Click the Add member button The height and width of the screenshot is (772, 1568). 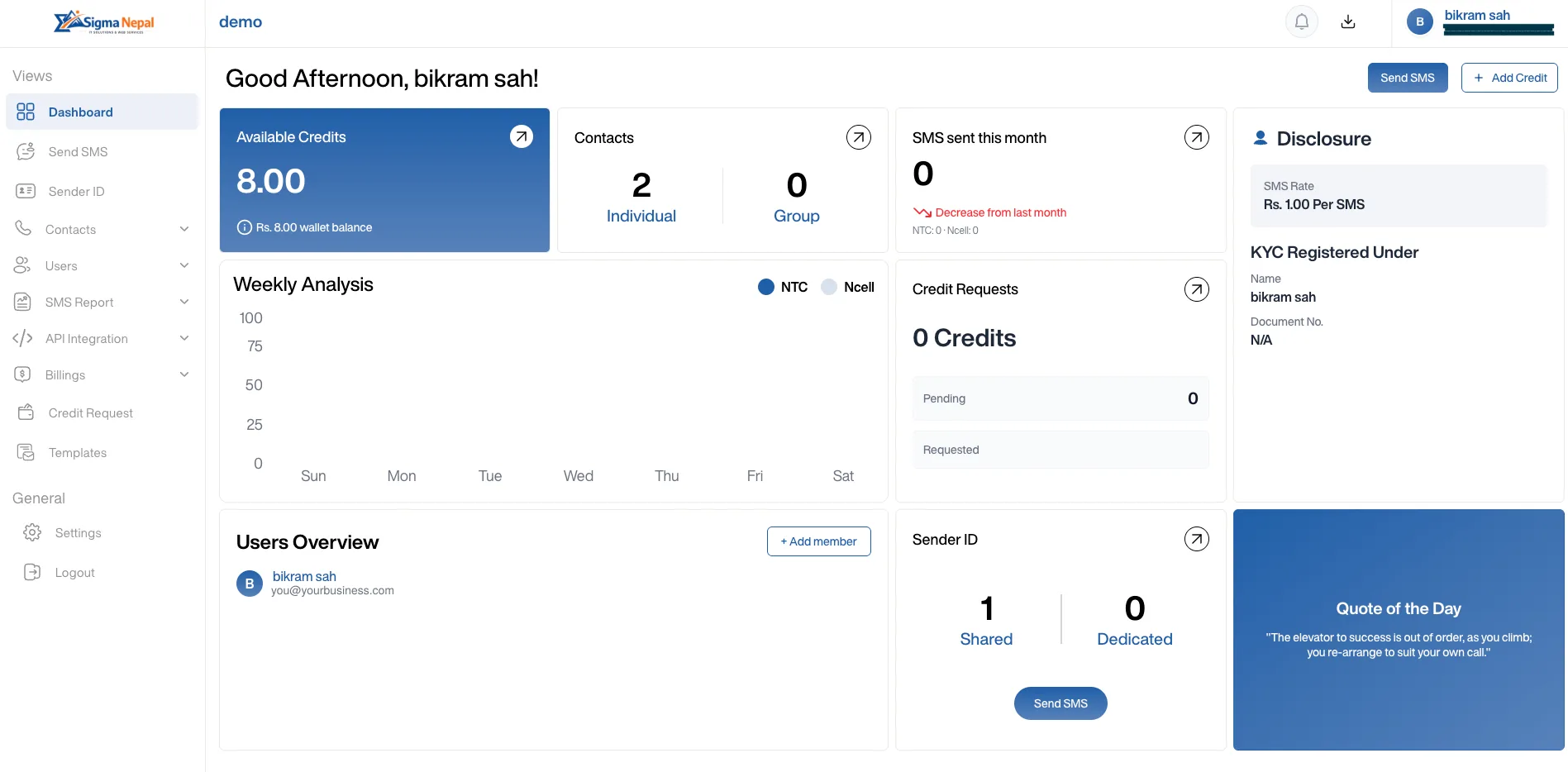(x=818, y=541)
